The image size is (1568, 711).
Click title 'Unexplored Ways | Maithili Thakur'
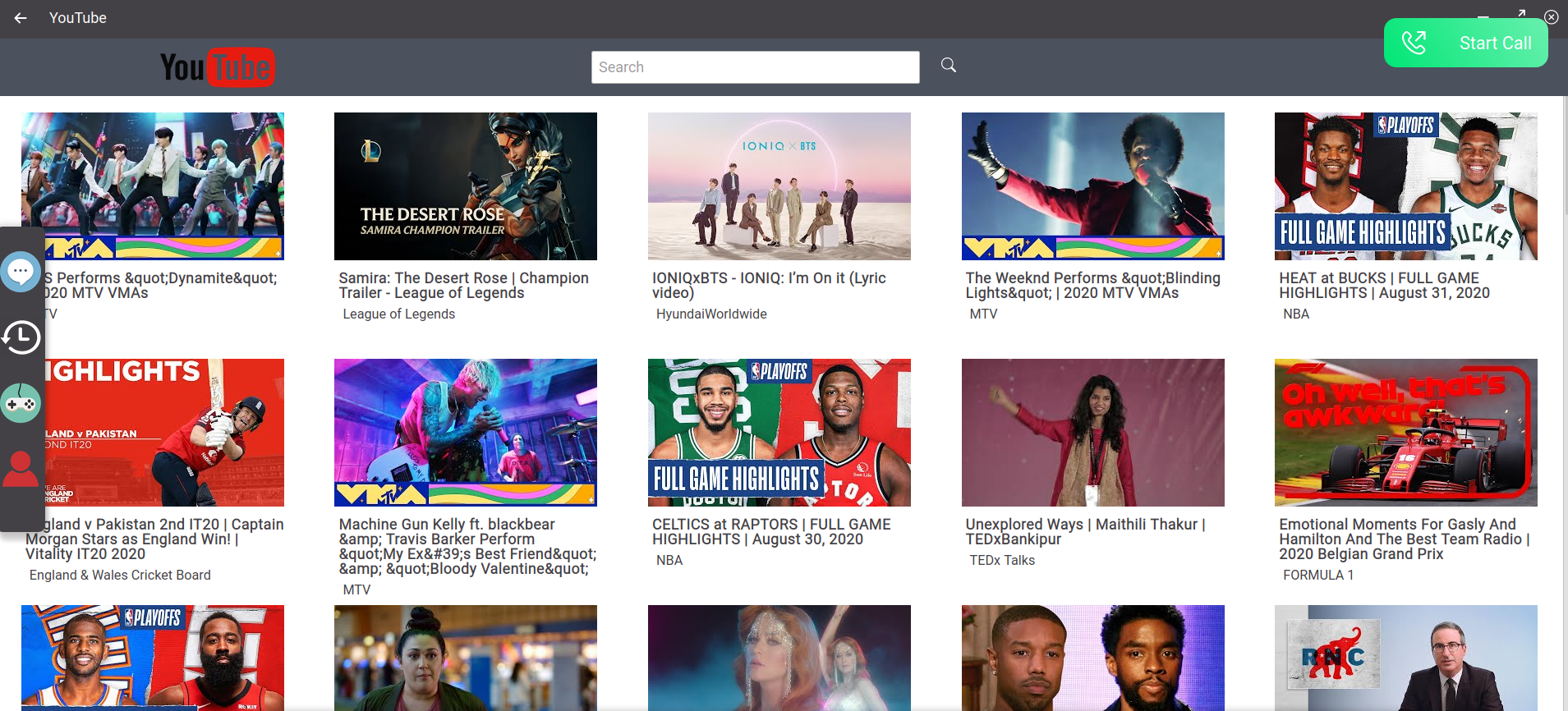(1086, 532)
